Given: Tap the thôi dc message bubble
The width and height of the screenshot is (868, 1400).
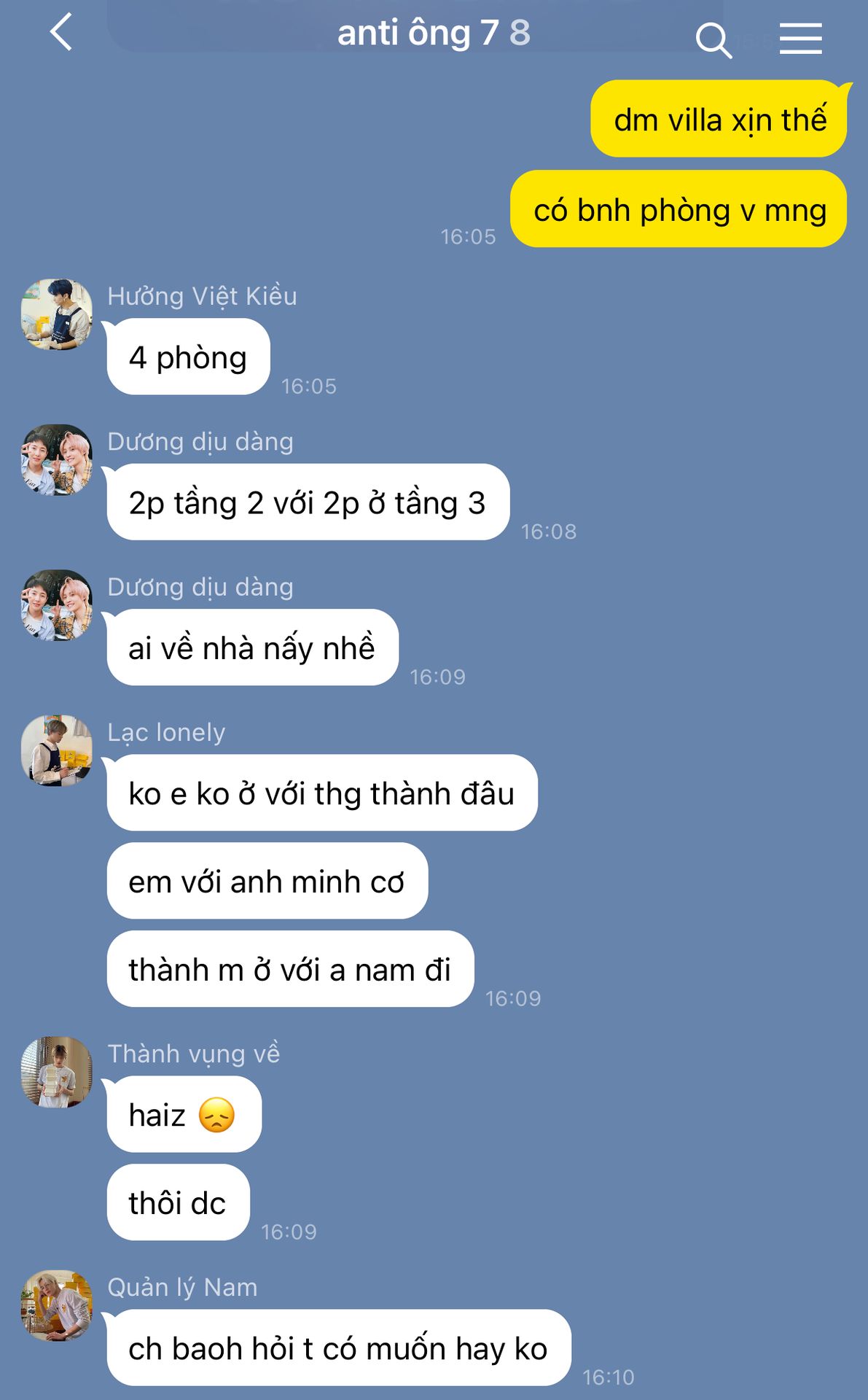Looking at the screenshot, I should [178, 1202].
